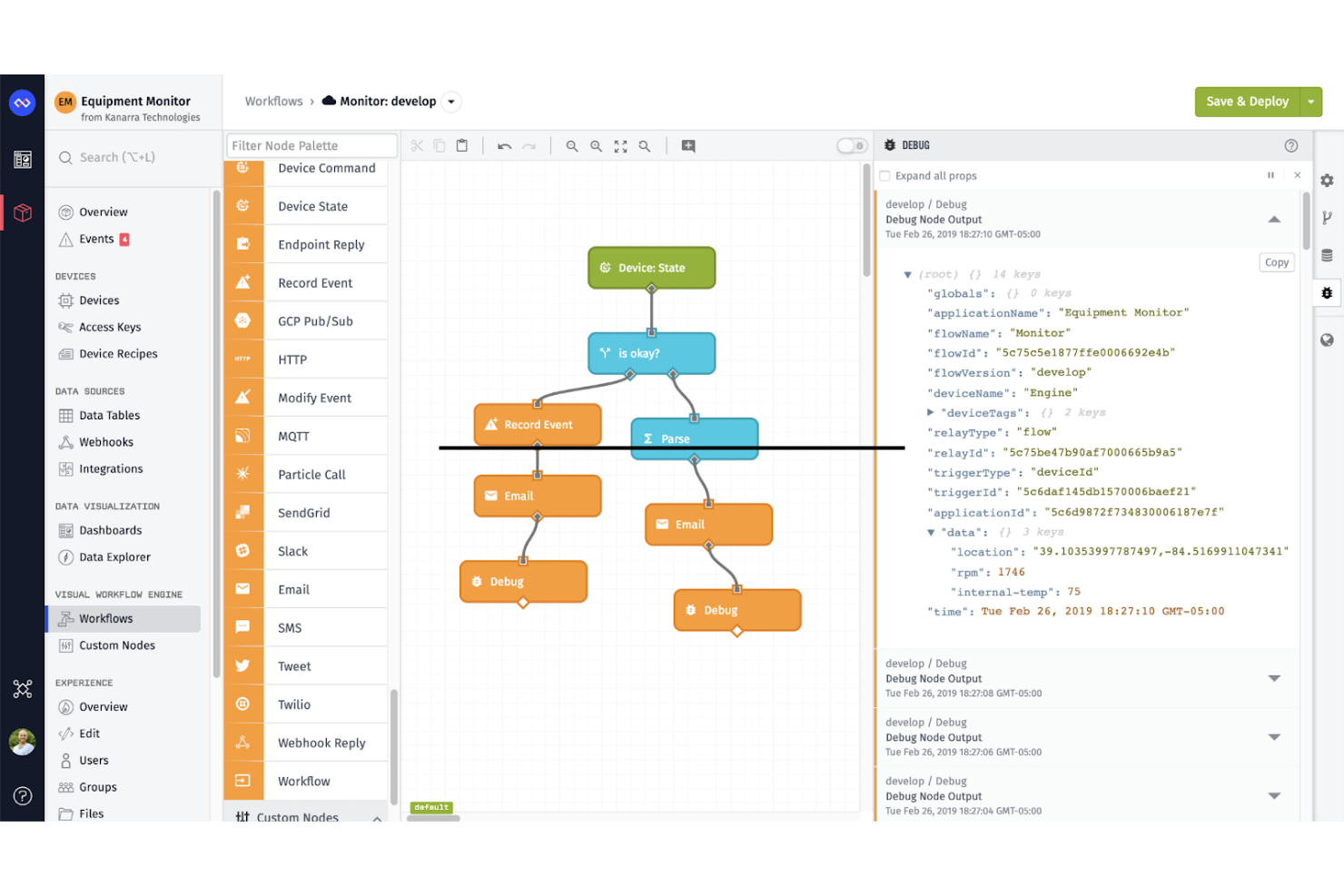Click the cut tool in the canvas toolbar
This screenshot has height=896, width=1344.
click(417, 145)
